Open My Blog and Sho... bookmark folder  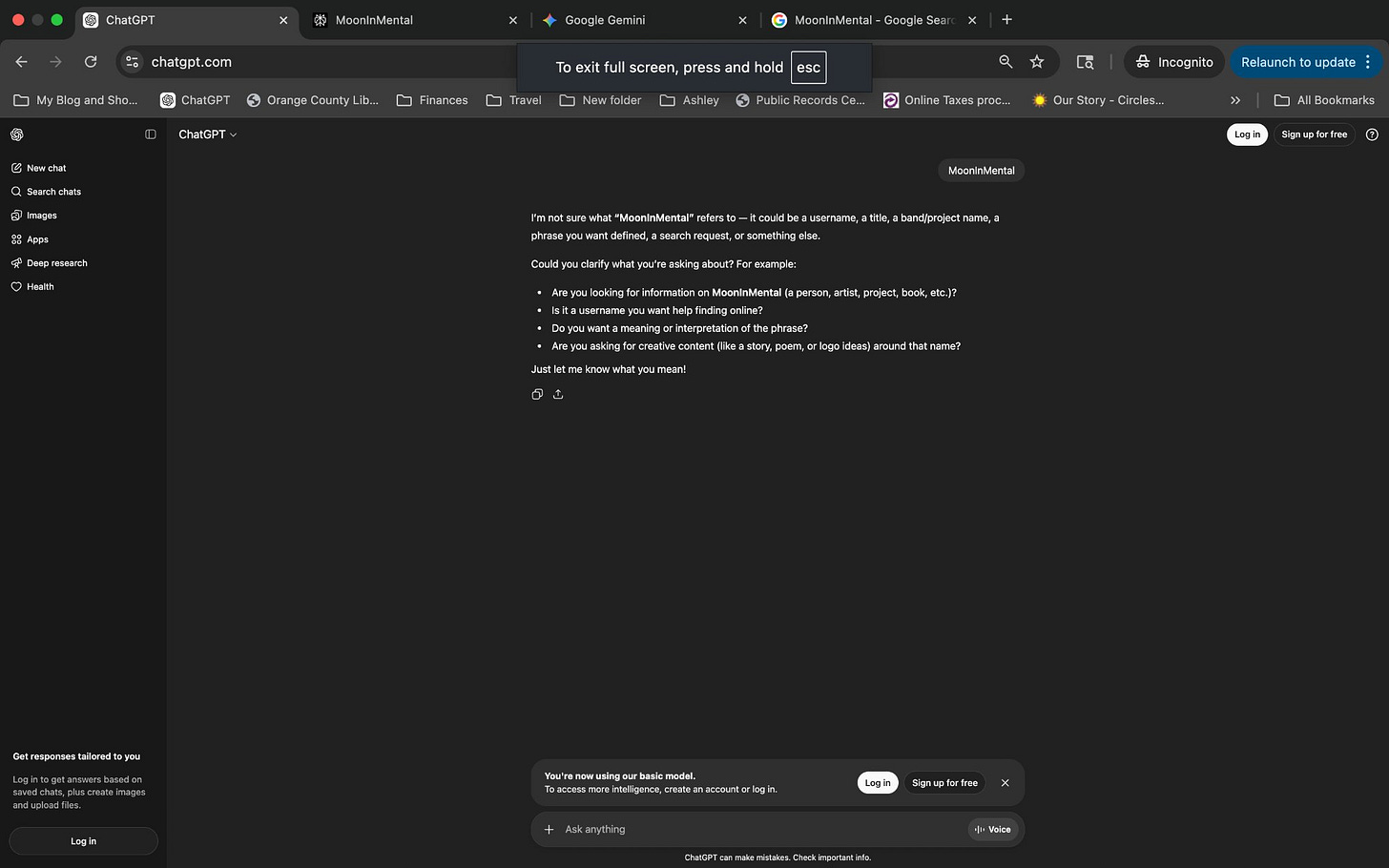click(x=75, y=100)
